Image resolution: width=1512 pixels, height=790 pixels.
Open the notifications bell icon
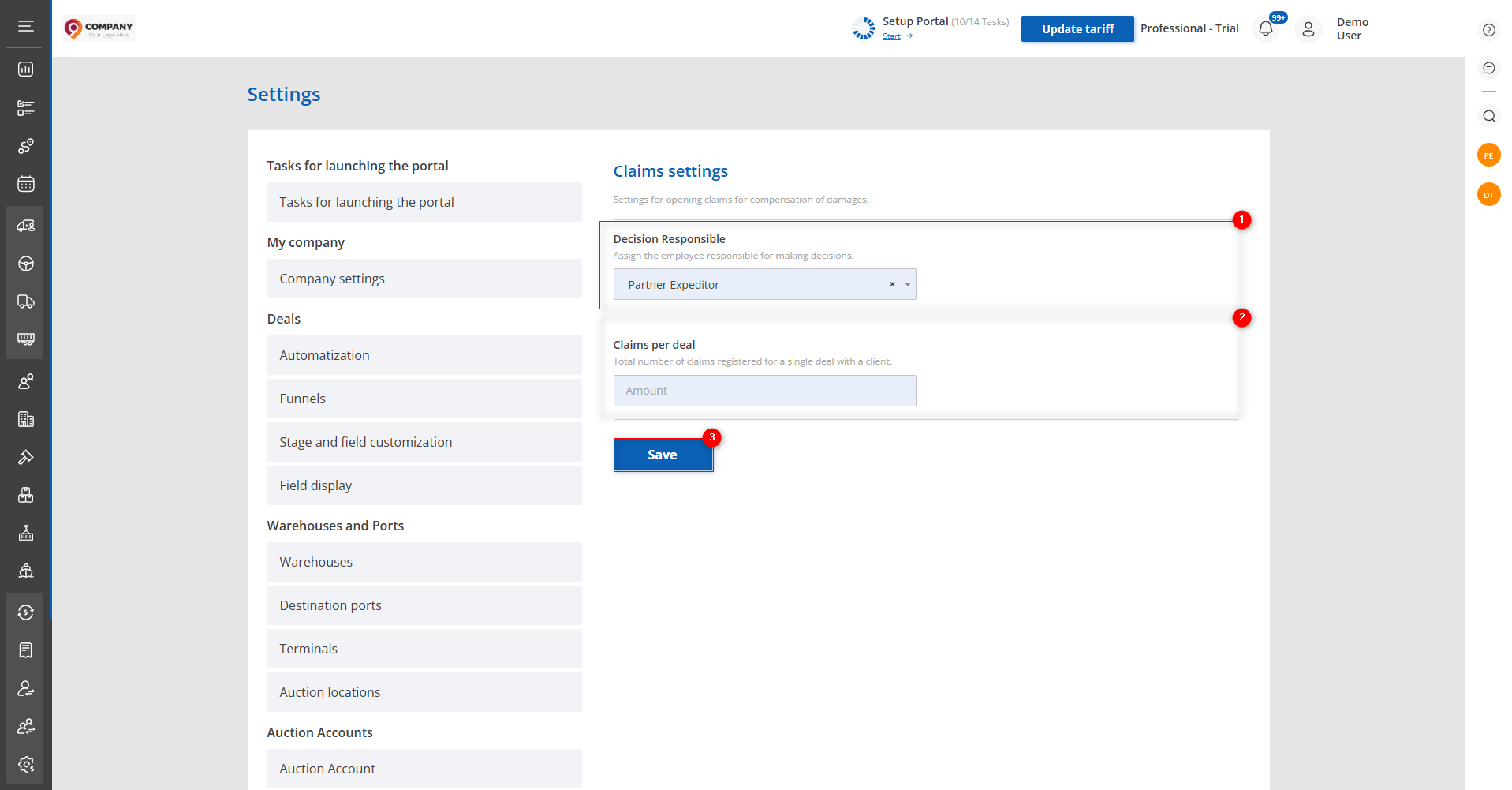click(x=1265, y=29)
